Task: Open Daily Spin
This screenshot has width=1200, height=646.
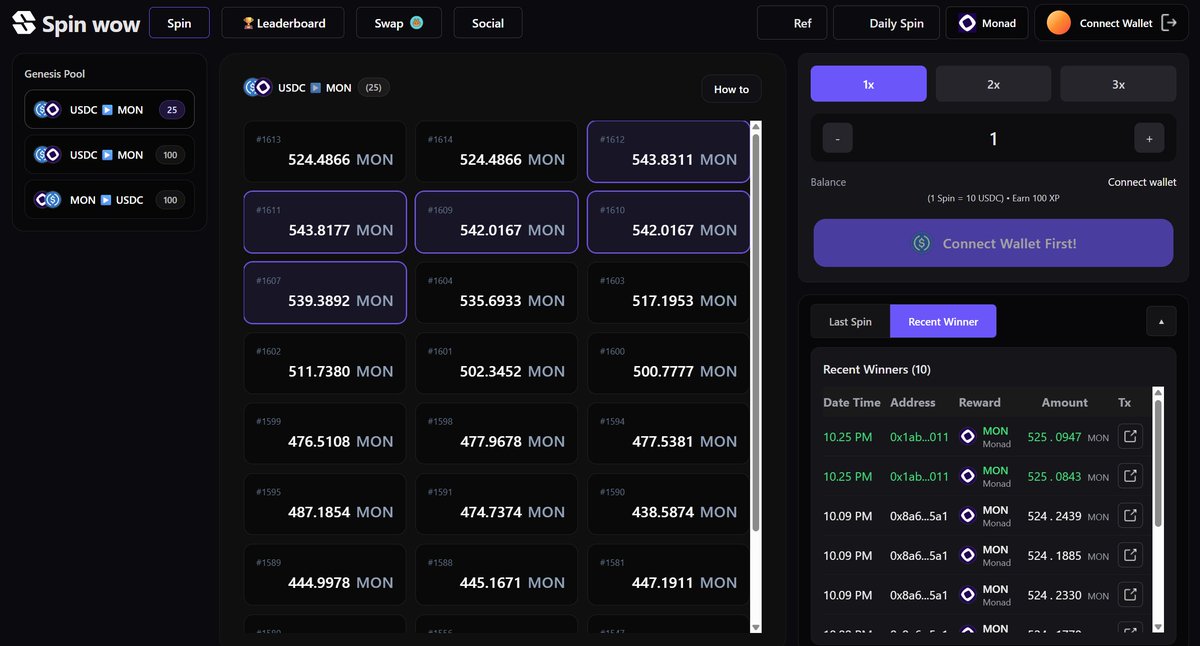Action: point(887,23)
